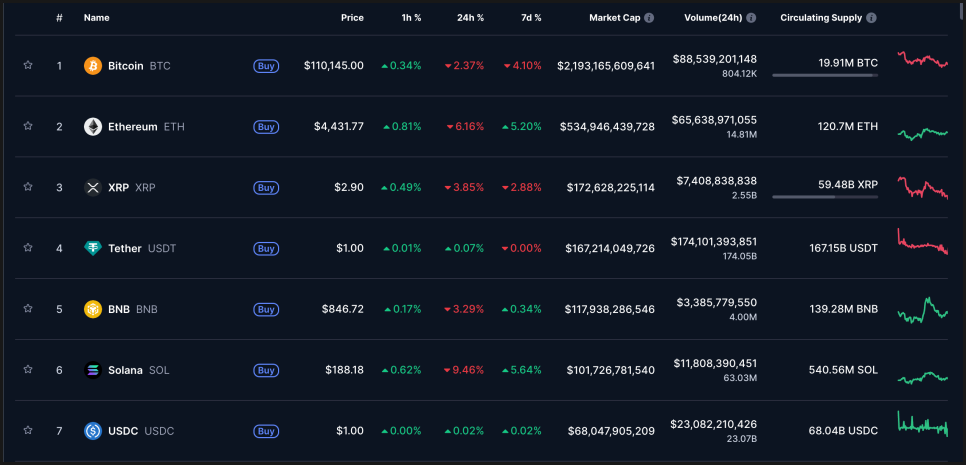
Task: Click Solana's 24h change 9.46%
Action: [464, 370]
